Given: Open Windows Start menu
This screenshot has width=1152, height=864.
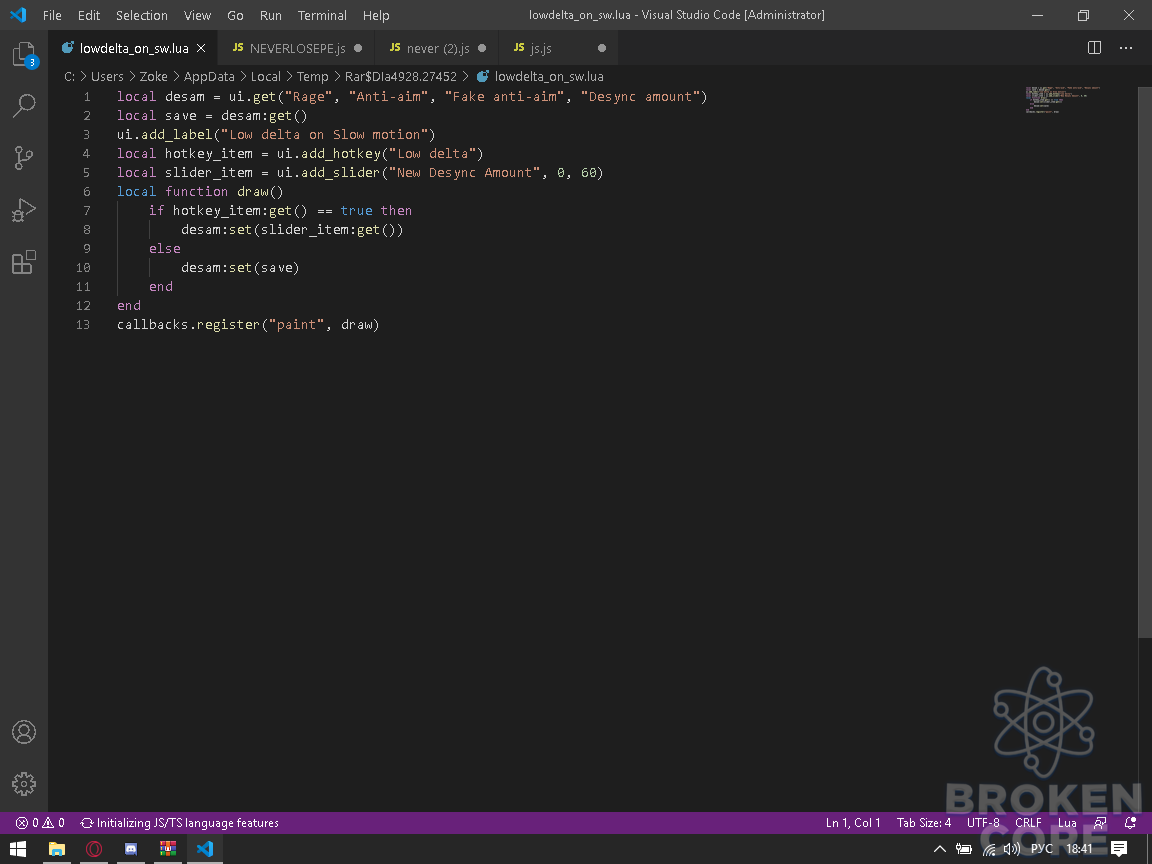Looking at the screenshot, I should tap(18, 849).
